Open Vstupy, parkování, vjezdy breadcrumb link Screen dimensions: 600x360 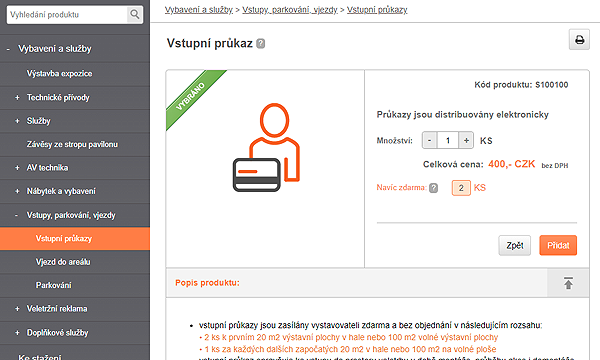click(x=290, y=10)
